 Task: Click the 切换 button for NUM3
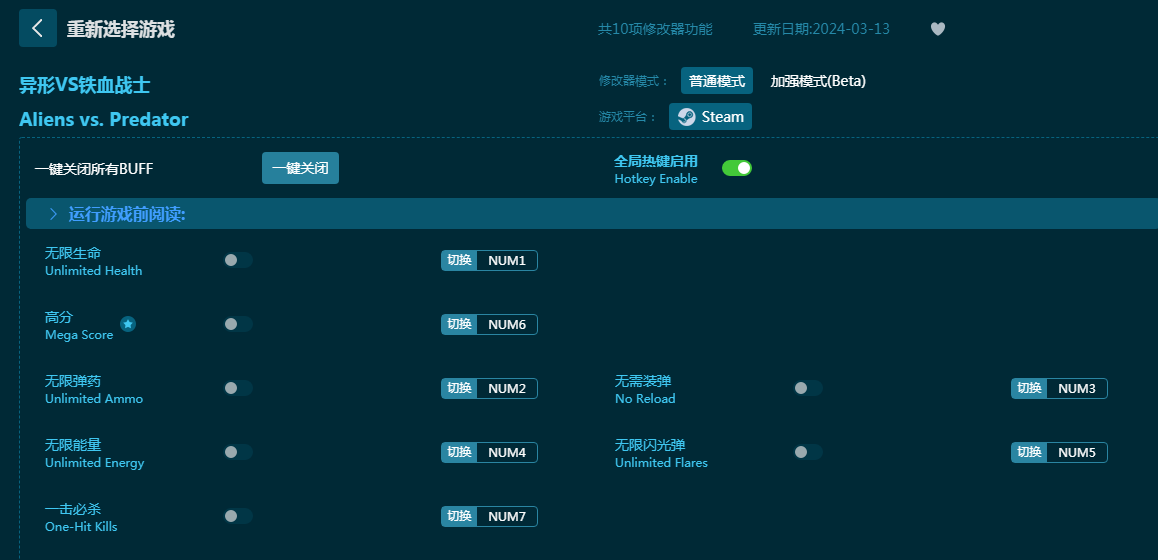(x=1029, y=388)
